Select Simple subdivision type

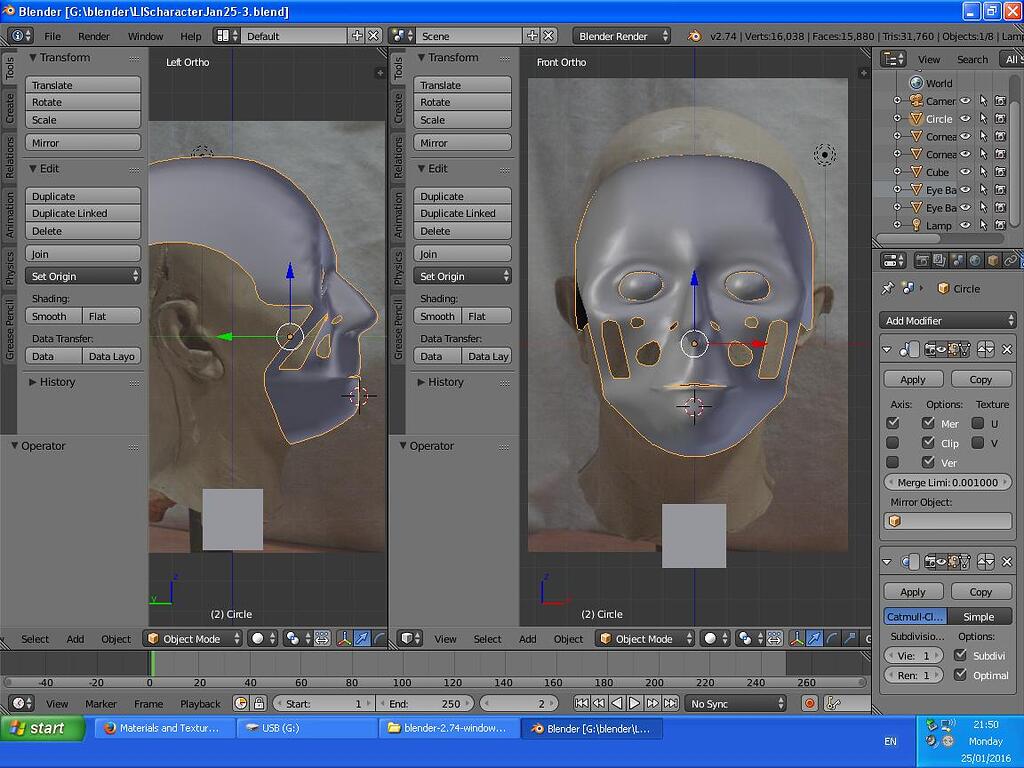(979, 616)
